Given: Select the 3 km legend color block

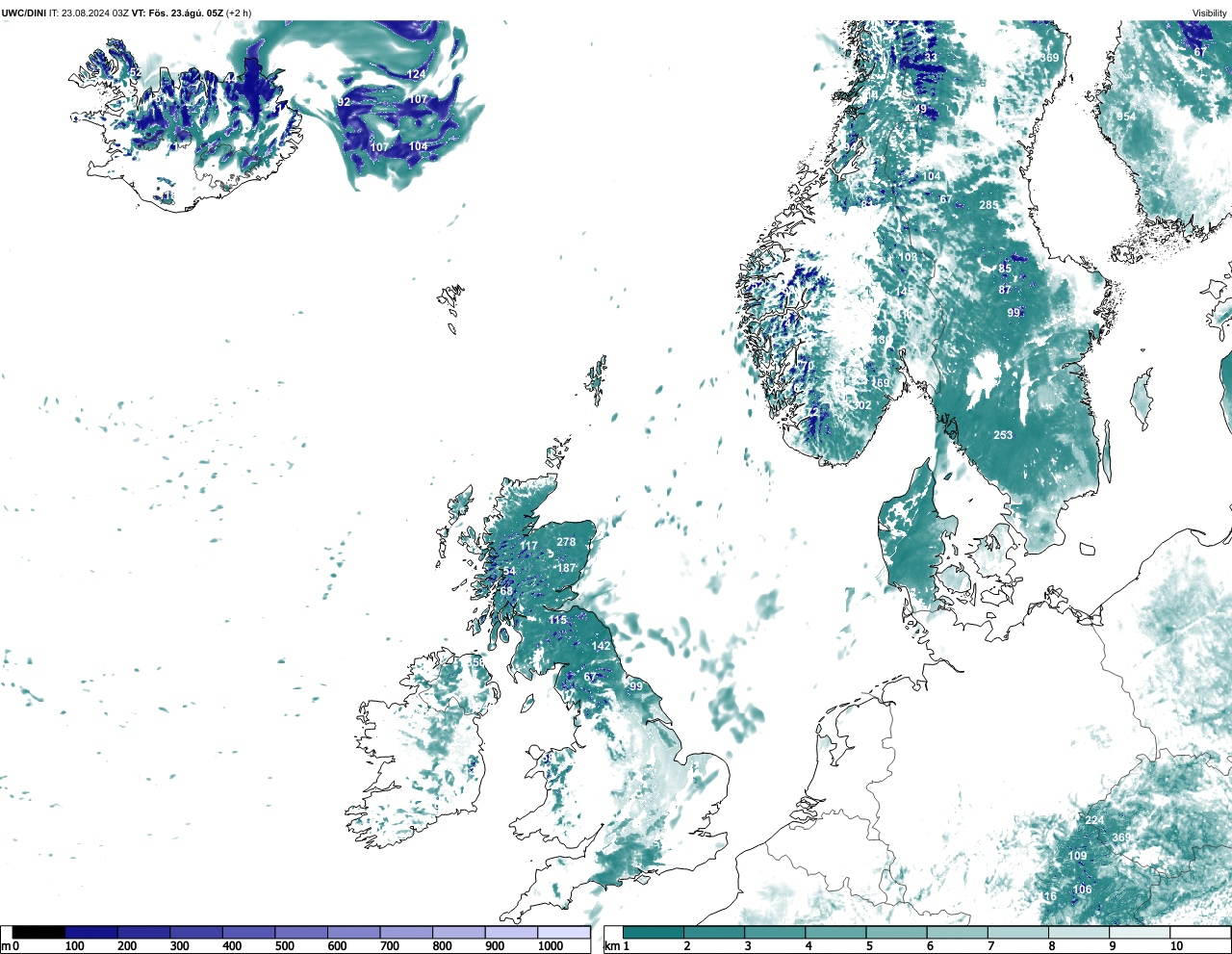Looking at the screenshot, I should [x=775, y=932].
